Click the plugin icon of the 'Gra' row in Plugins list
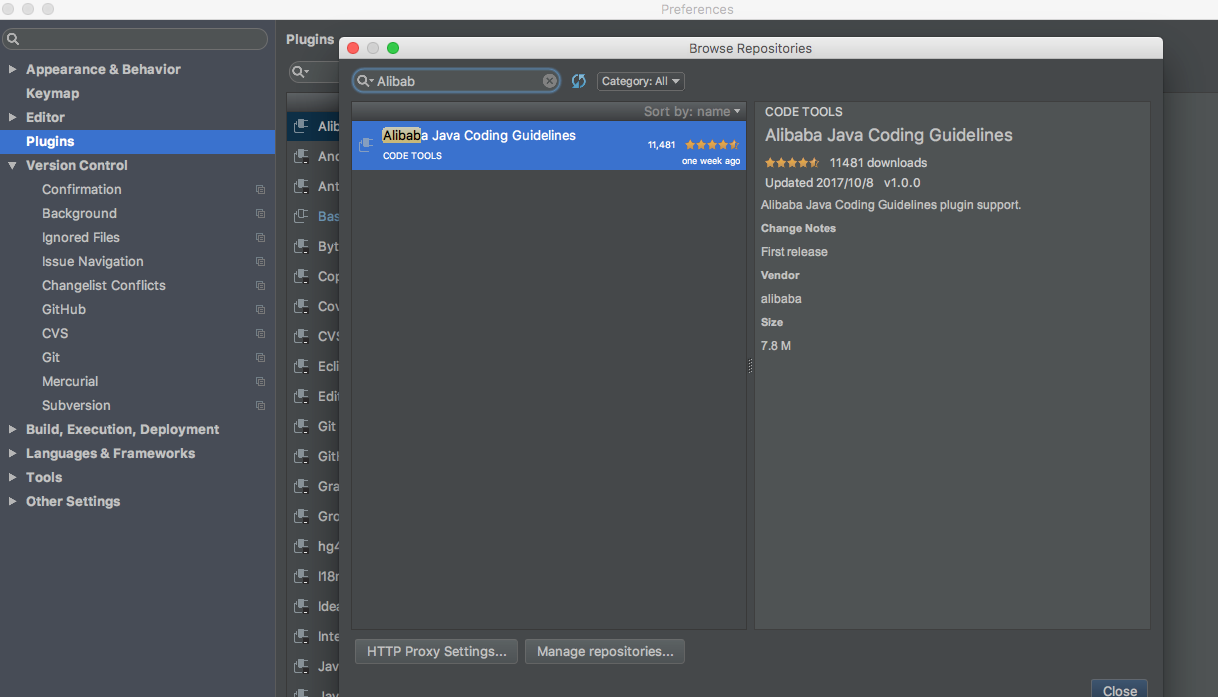This screenshot has width=1218, height=697. 300,486
